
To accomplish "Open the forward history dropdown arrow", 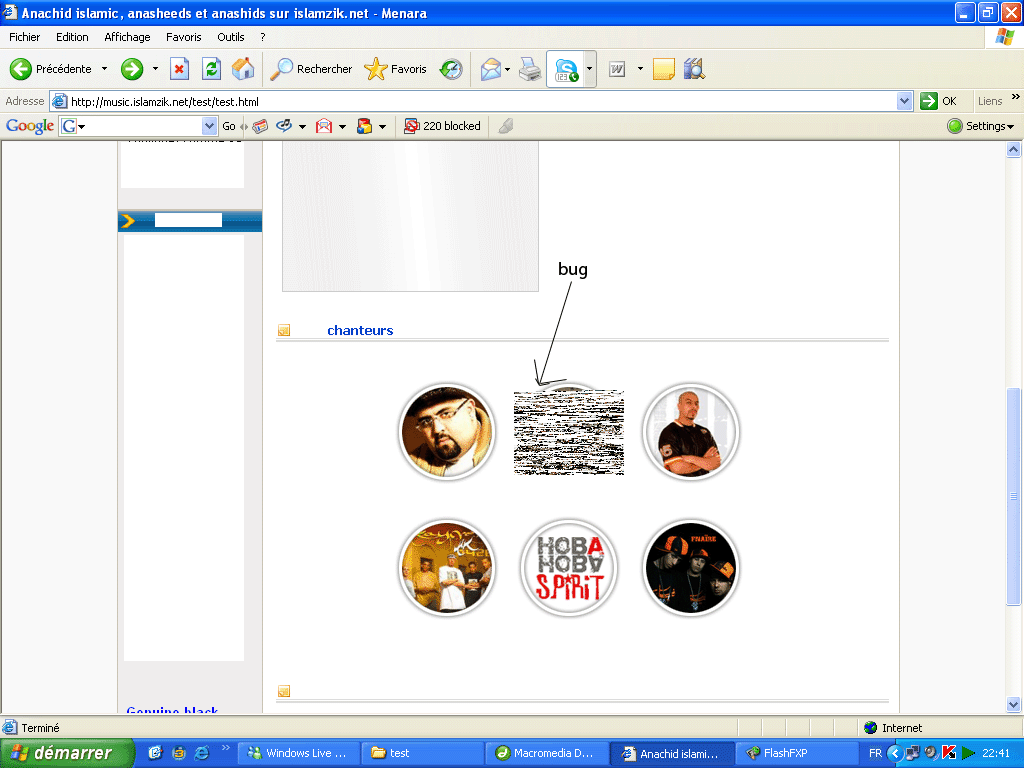I will 155,69.
